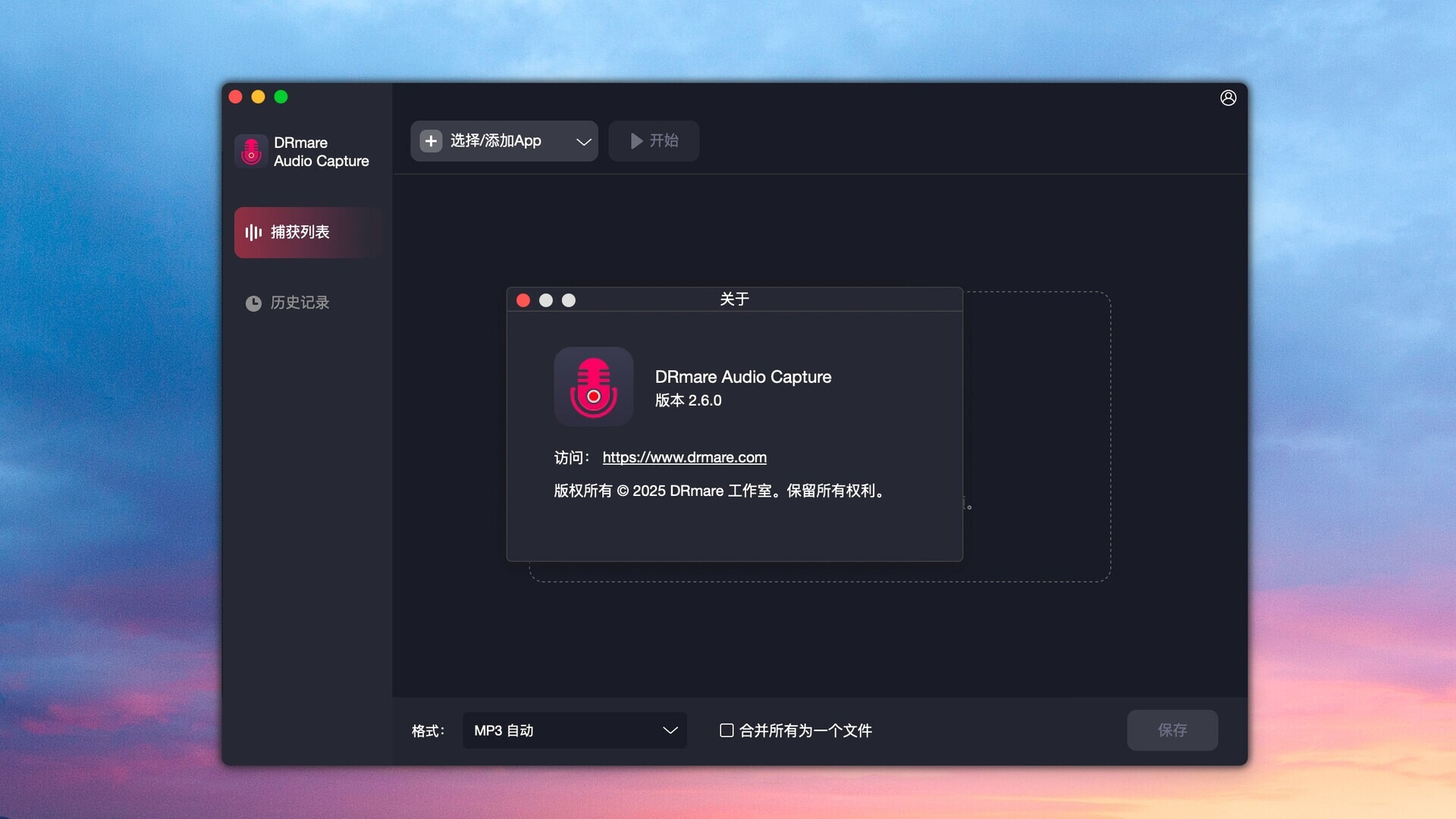The width and height of the screenshot is (1456, 819).
Task: Open the MP3 自动 format dropdown
Action: (x=575, y=730)
